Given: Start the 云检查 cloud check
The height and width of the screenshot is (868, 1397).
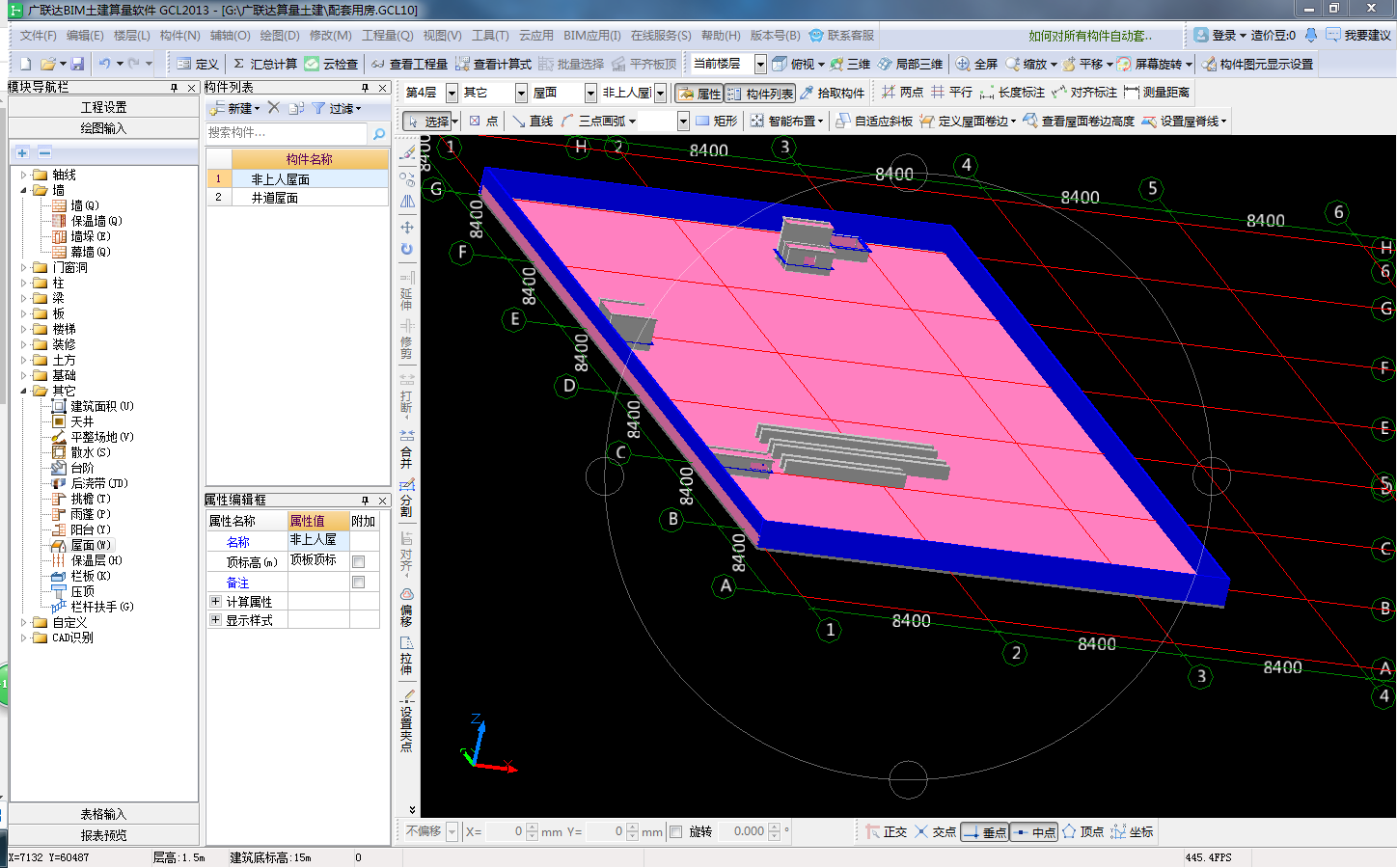Looking at the screenshot, I should tap(332, 64).
